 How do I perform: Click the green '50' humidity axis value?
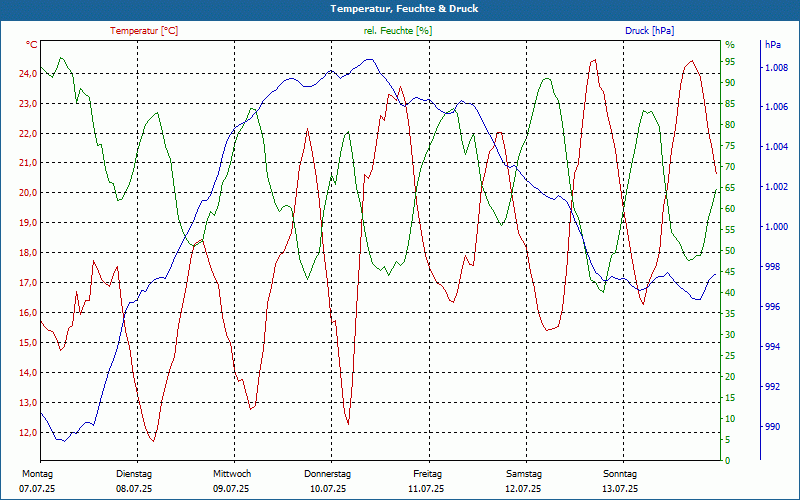pos(730,251)
